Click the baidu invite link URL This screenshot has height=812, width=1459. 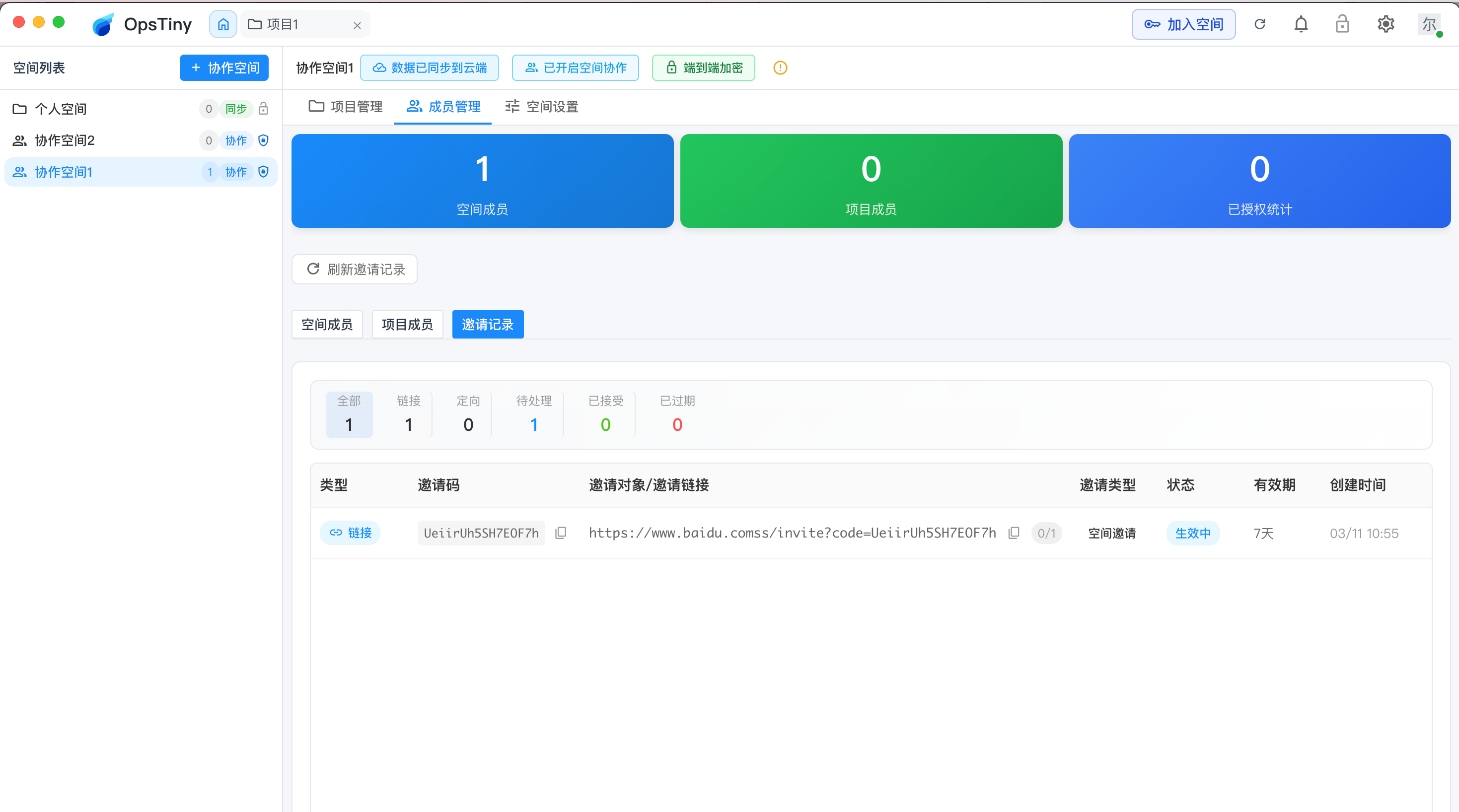[x=793, y=533]
